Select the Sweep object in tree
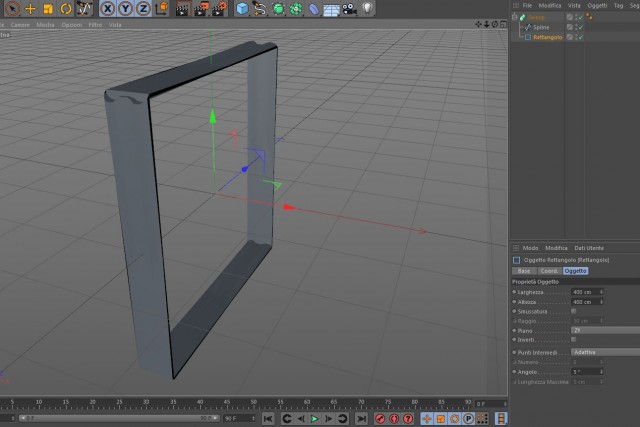The height and width of the screenshot is (427, 640). point(536,18)
